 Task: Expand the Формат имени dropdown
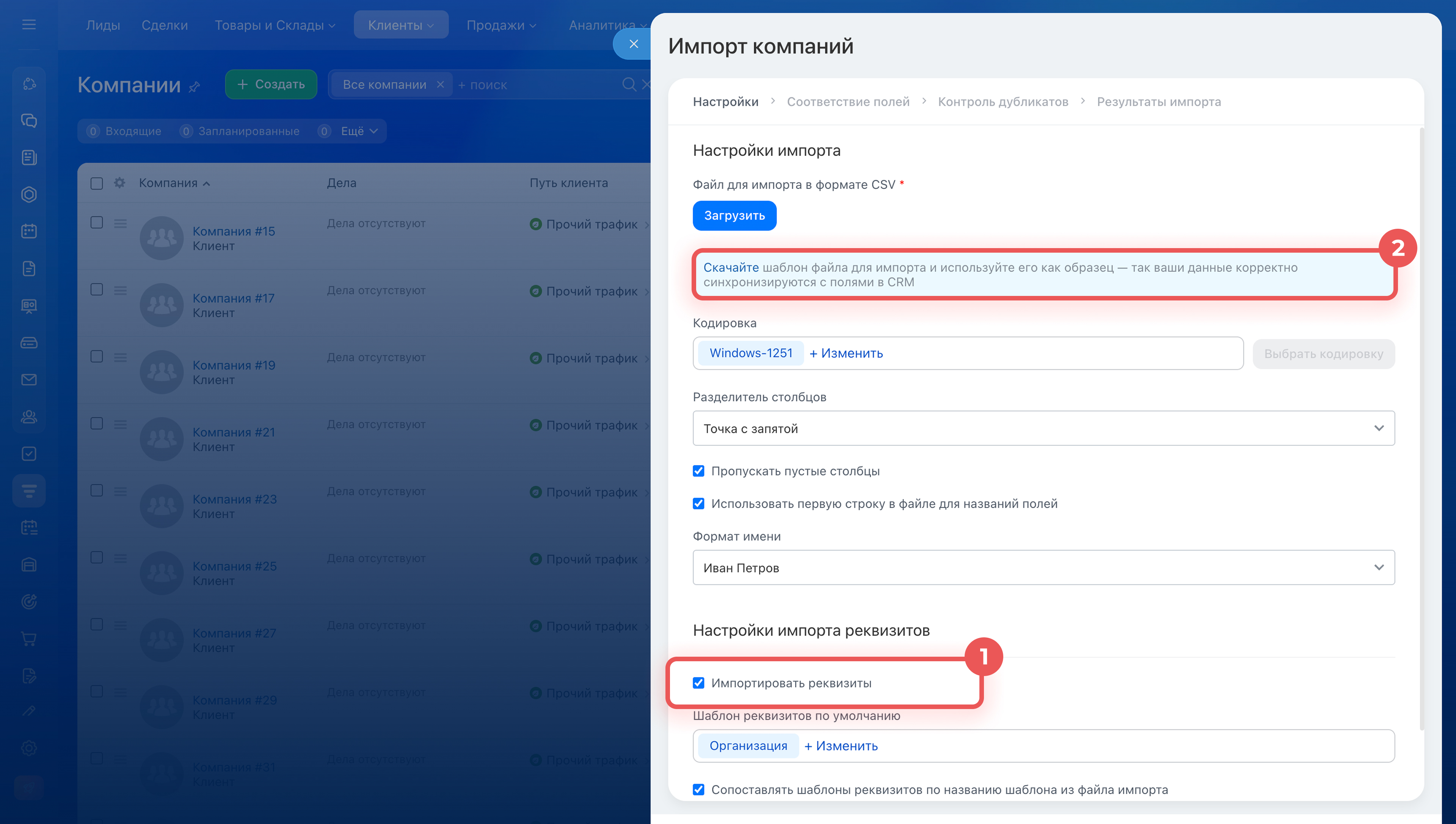(x=1043, y=568)
